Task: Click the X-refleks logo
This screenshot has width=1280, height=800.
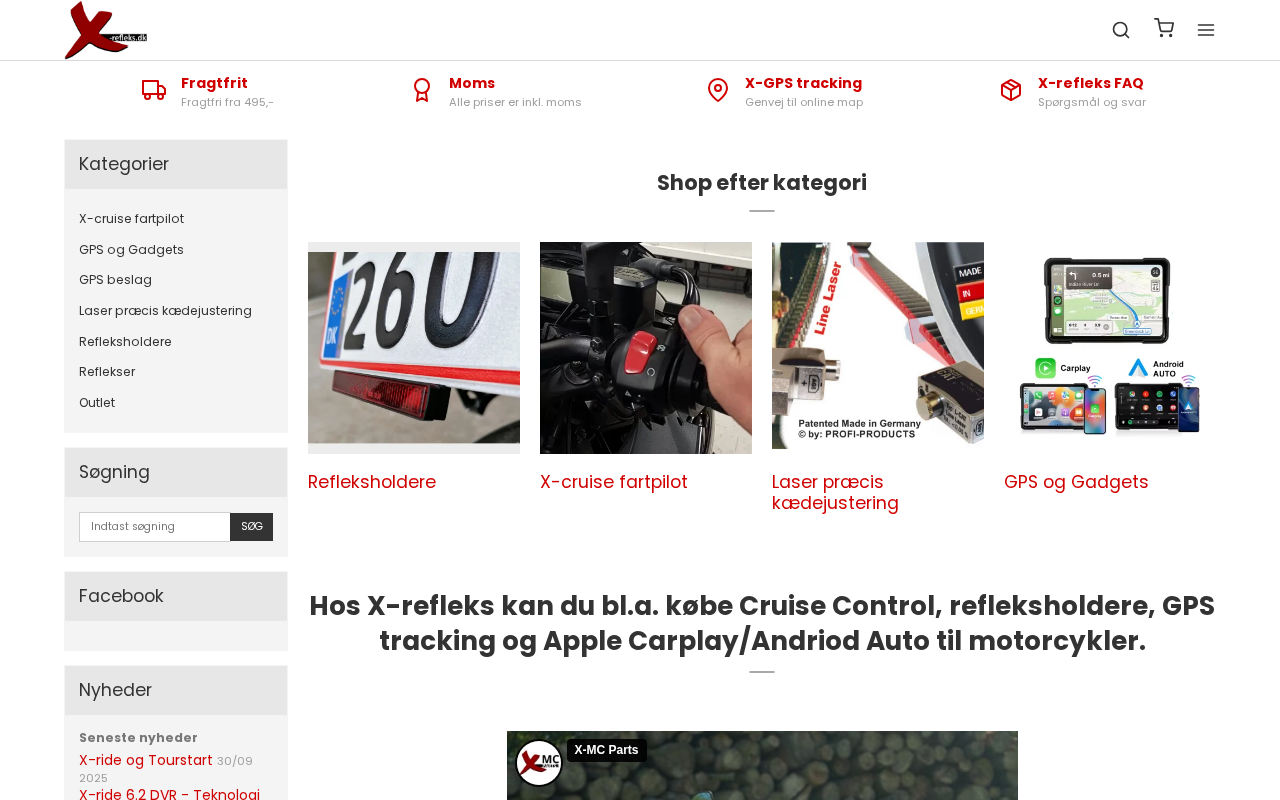Action: pos(106,30)
